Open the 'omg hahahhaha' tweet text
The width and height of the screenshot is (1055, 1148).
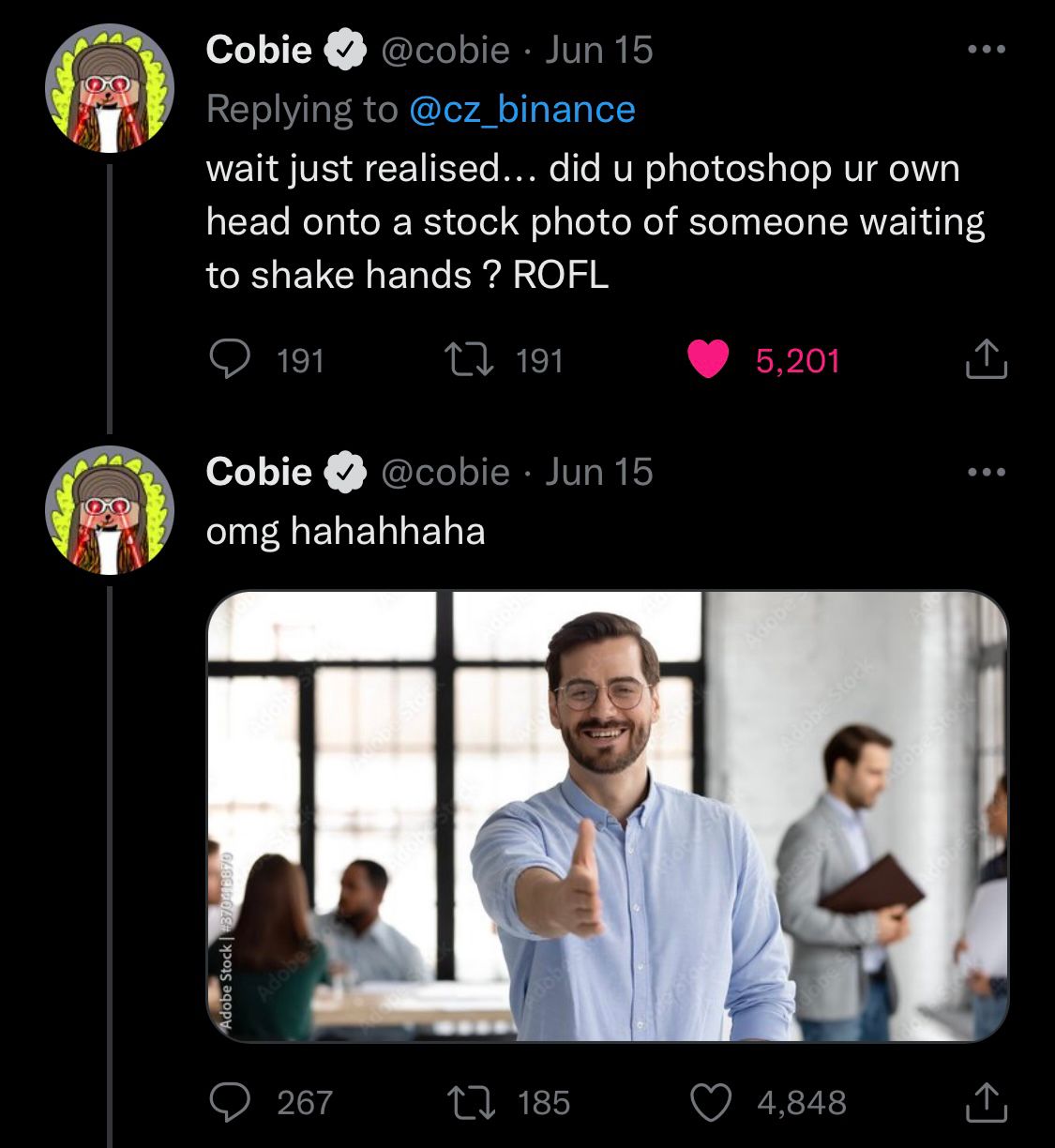tap(345, 531)
